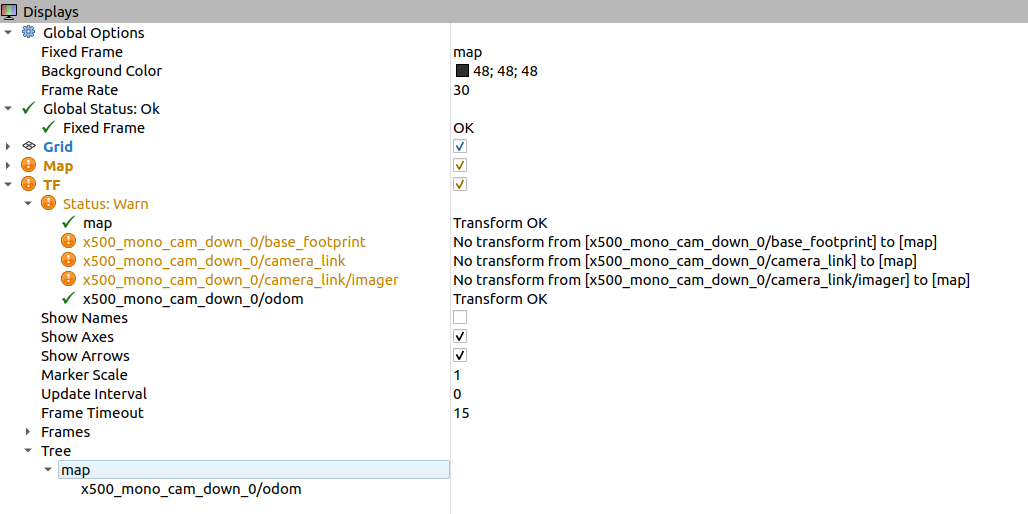Select x500_mono_cam_down_0/odom under Tree
The height and width of the screenshot is (514, 1028).
tap(191, 489)
